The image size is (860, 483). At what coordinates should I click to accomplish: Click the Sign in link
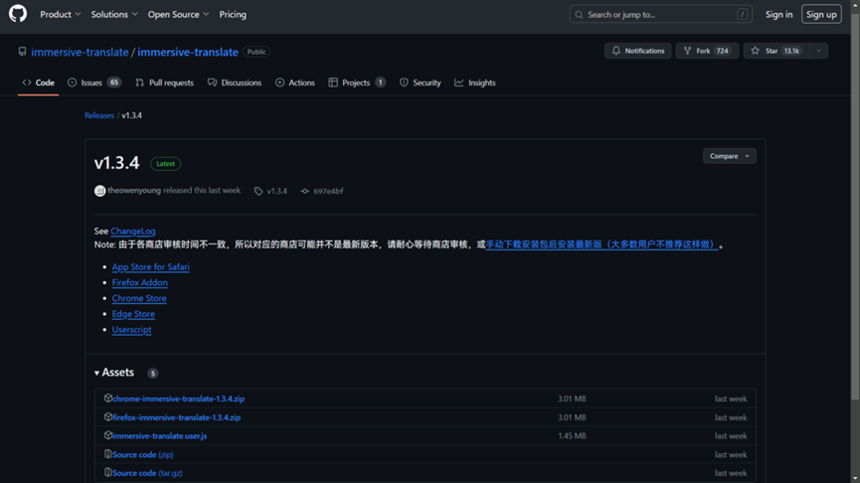(779, 15)
